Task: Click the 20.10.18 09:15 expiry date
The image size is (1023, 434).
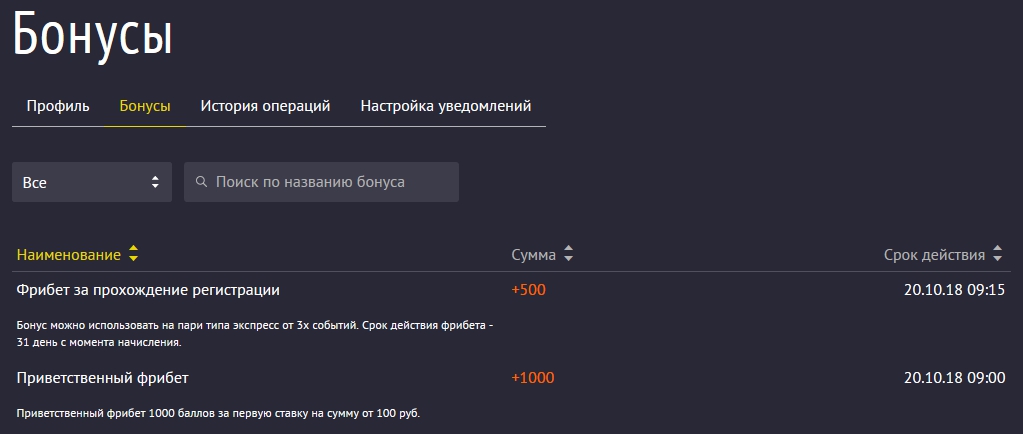Action: point(954,290)
